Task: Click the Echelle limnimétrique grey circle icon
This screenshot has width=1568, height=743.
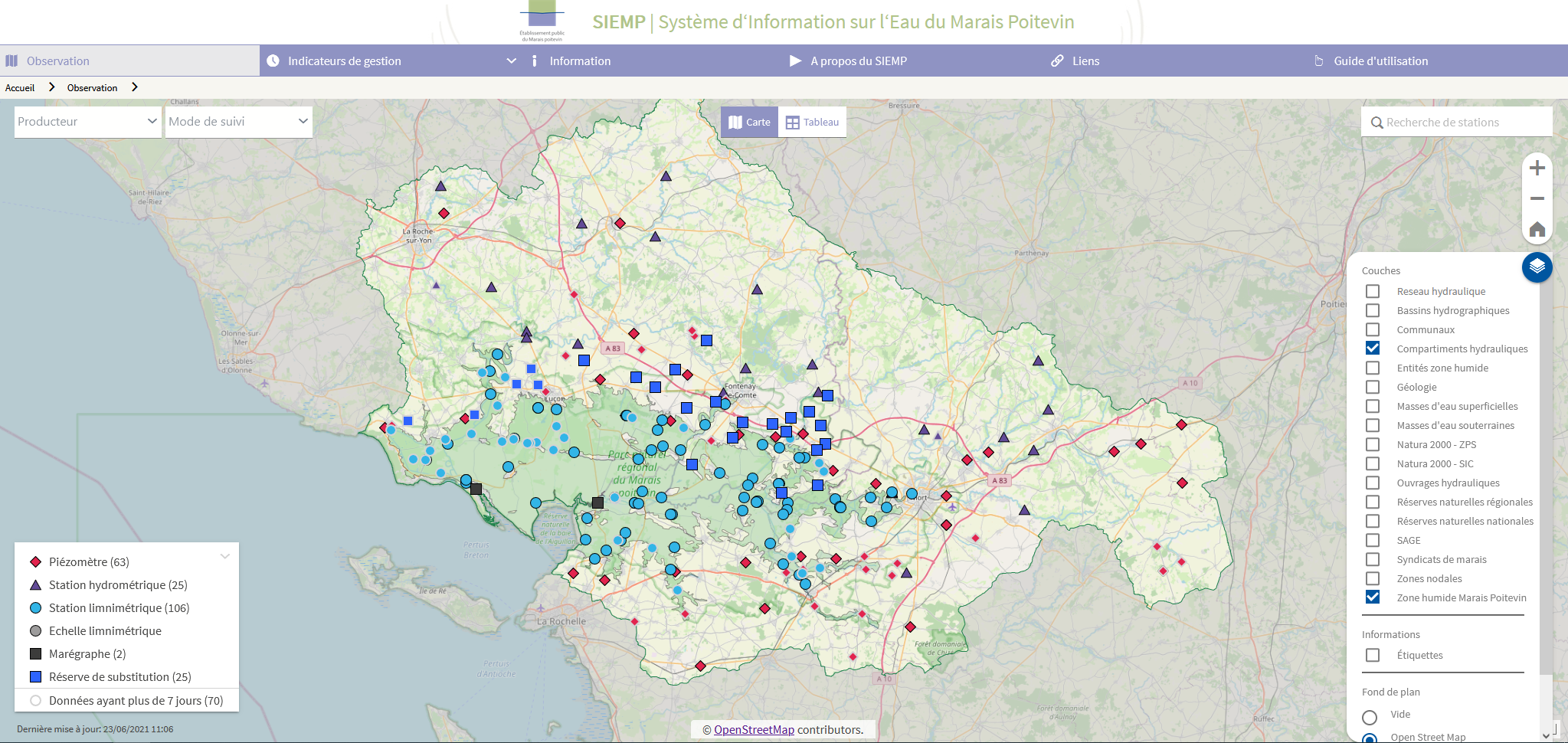Action: [35, 630]
